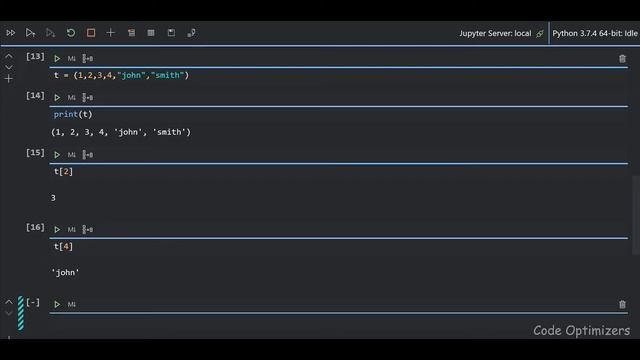Click the export notebook icon in the toolbar
The width and height of the screenshot is (640, 360).
click(191, 33)
